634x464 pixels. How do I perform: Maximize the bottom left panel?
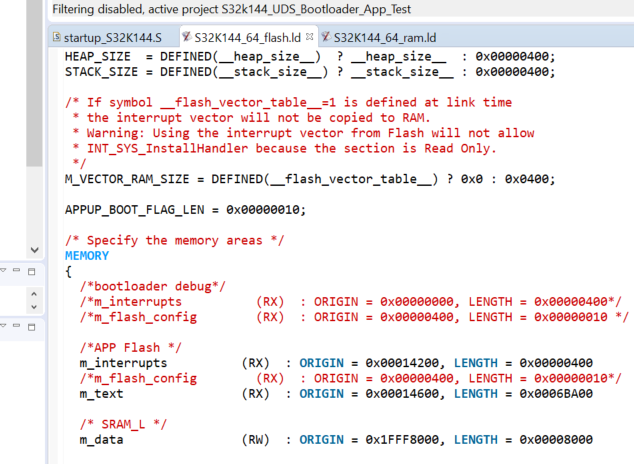(32, 327)
